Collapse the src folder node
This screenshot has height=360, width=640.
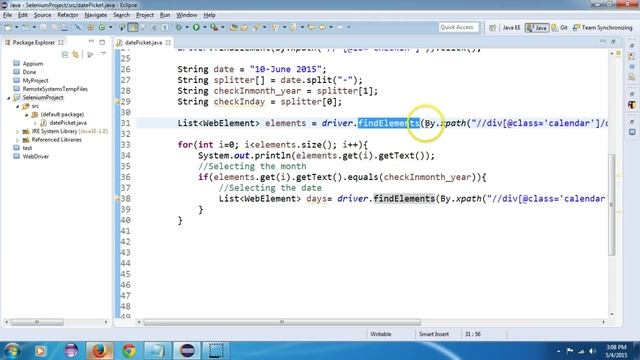pyautogui.click(x=18, y=106)
